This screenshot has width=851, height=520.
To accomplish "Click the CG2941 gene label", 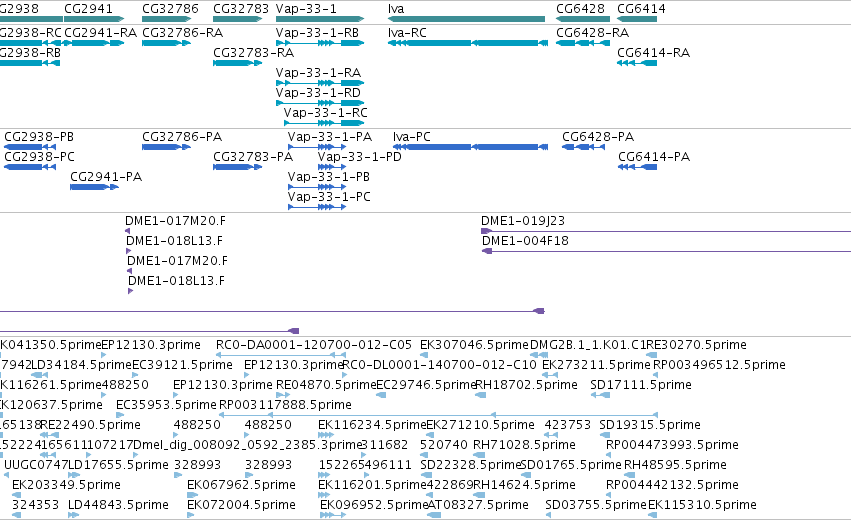I will coord(88,9).
